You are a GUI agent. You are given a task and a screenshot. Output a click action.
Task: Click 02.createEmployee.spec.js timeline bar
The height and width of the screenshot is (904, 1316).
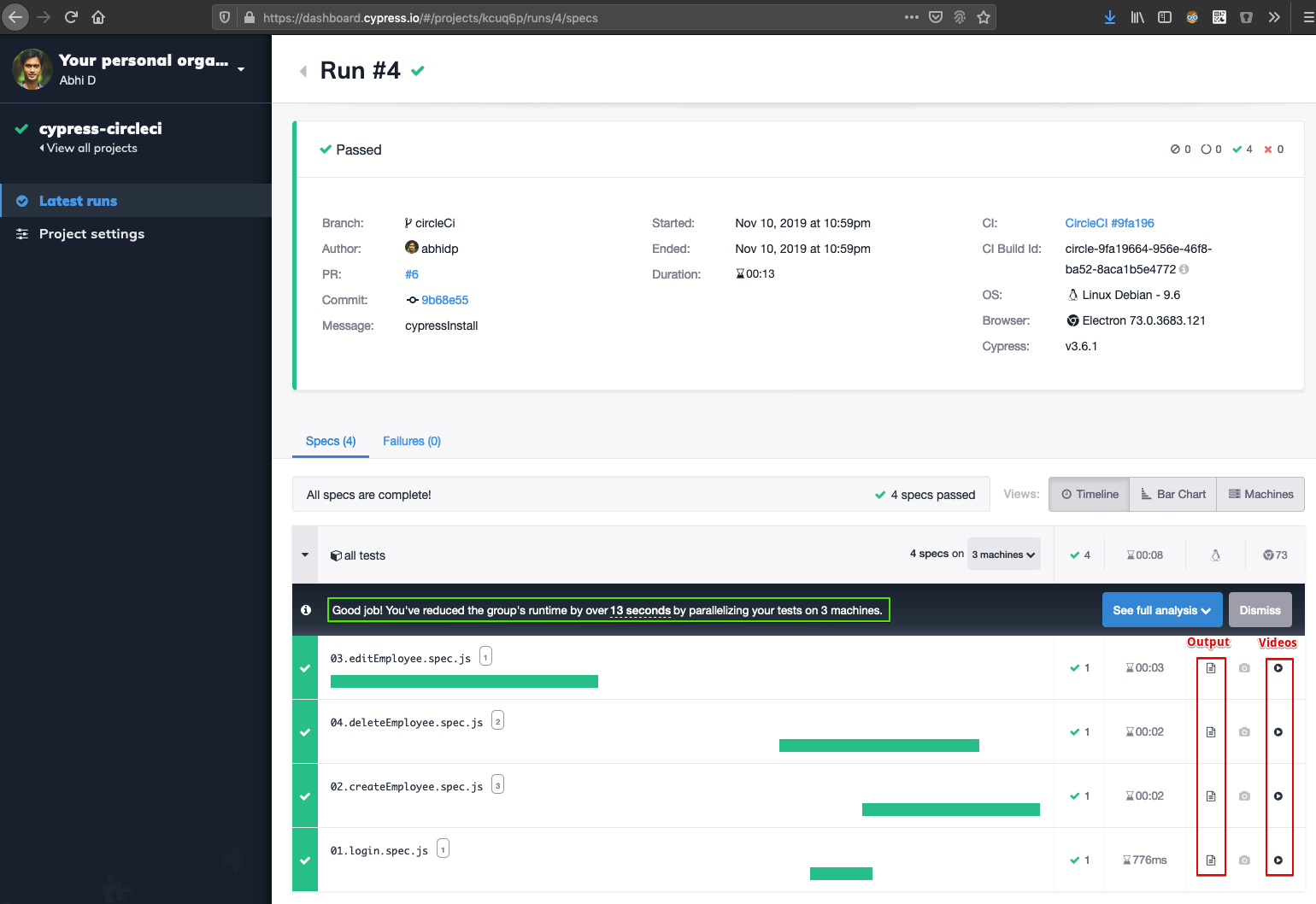951,809
